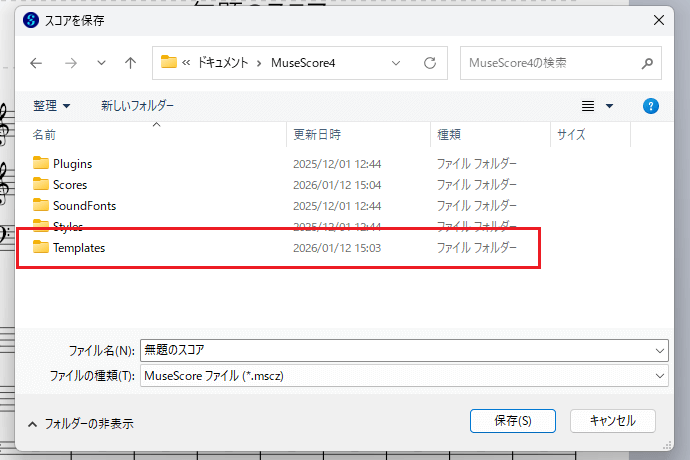Click 新しいフォルダー to create folder

[137, 105]
